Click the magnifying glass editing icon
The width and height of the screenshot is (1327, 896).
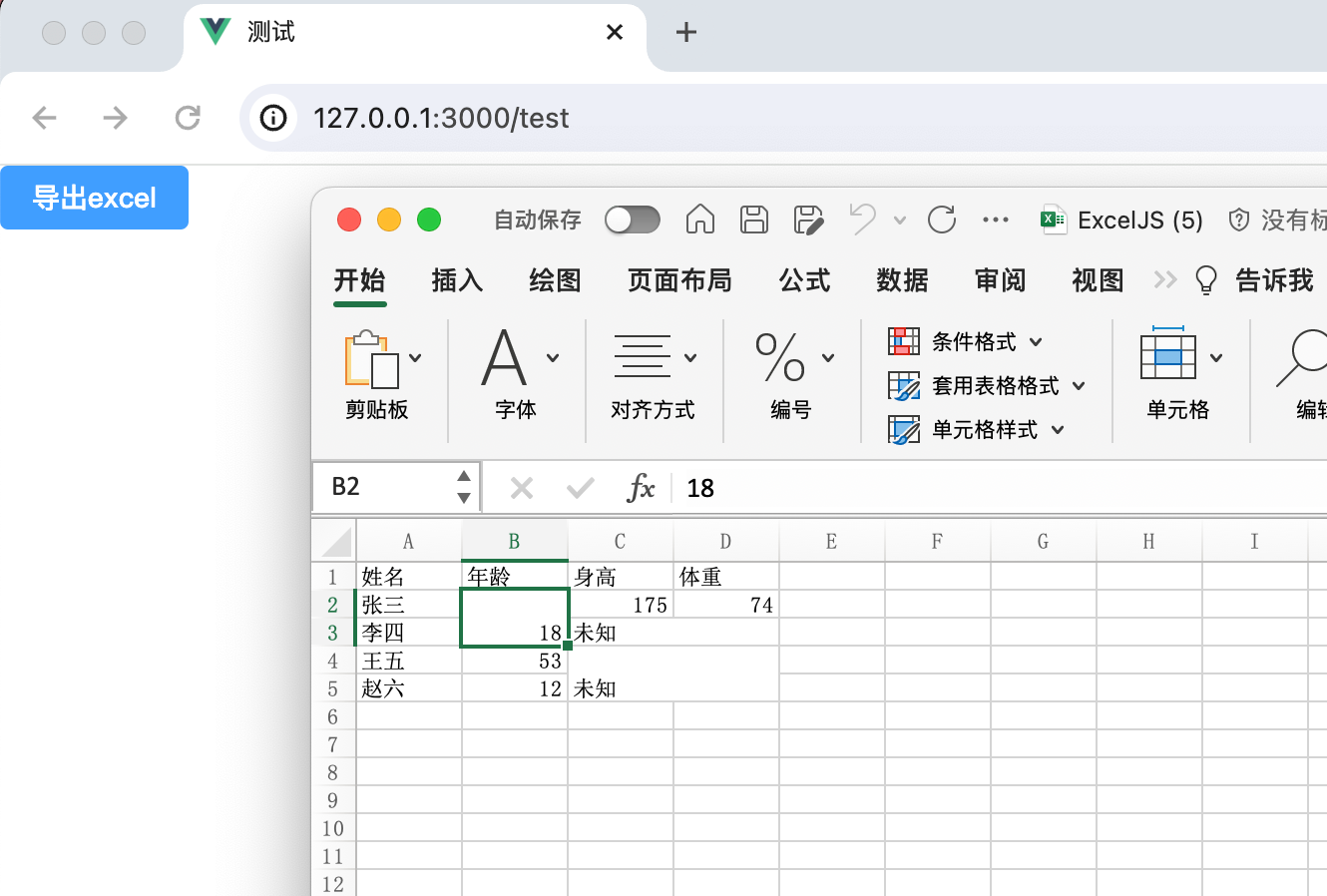1302,359
